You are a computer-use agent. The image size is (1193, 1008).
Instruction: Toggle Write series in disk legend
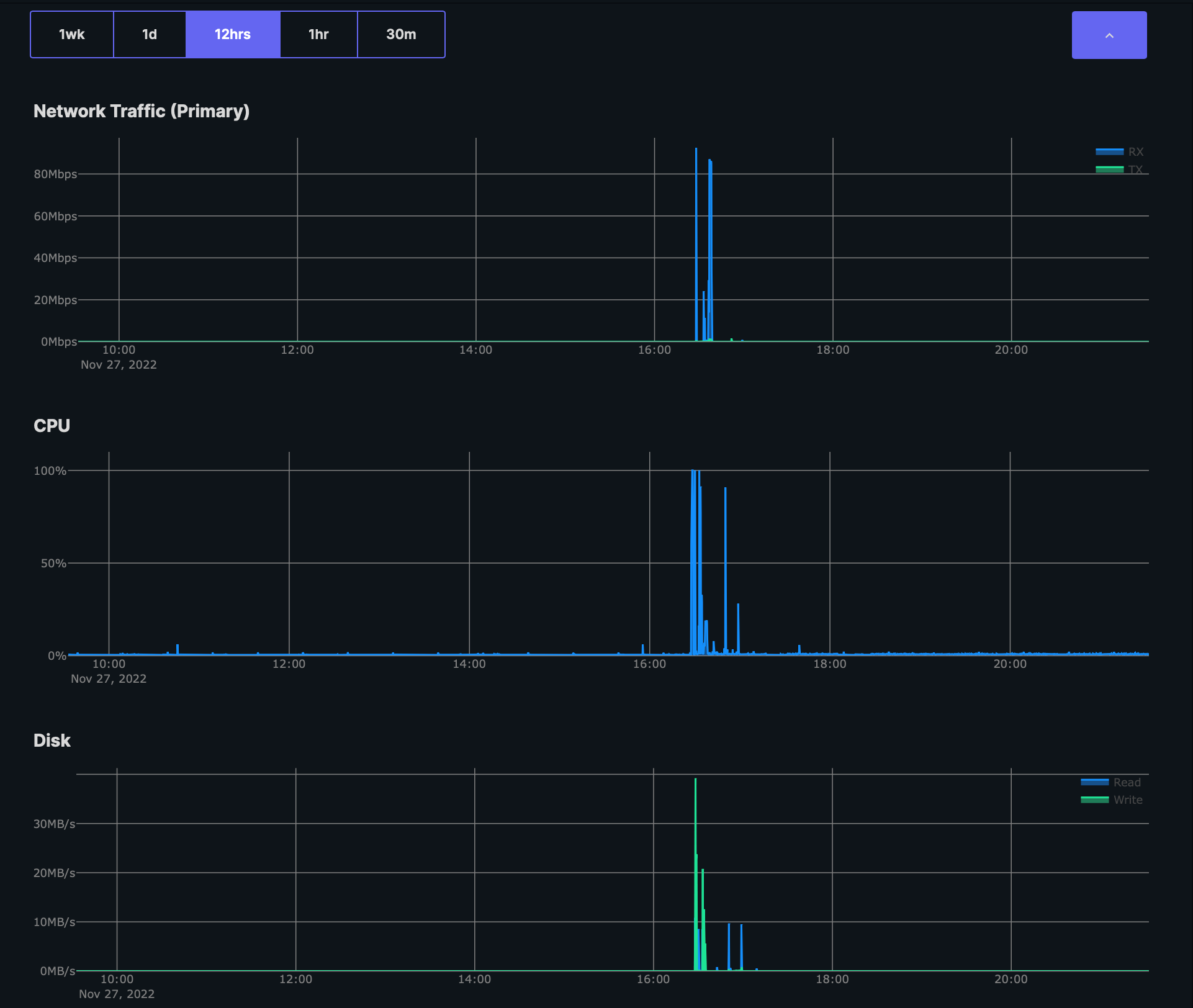(x=1127, y=800)
